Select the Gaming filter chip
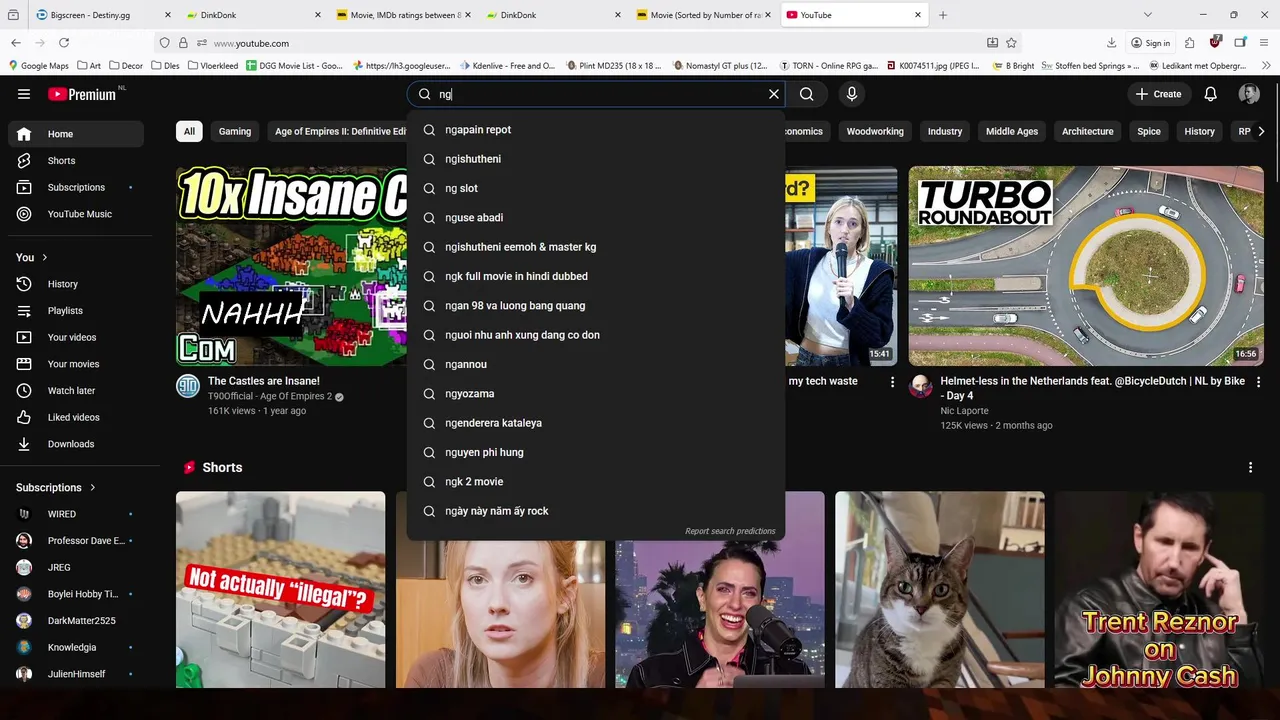The width and height of the screenshot is (1280, 720). (235, 131)
